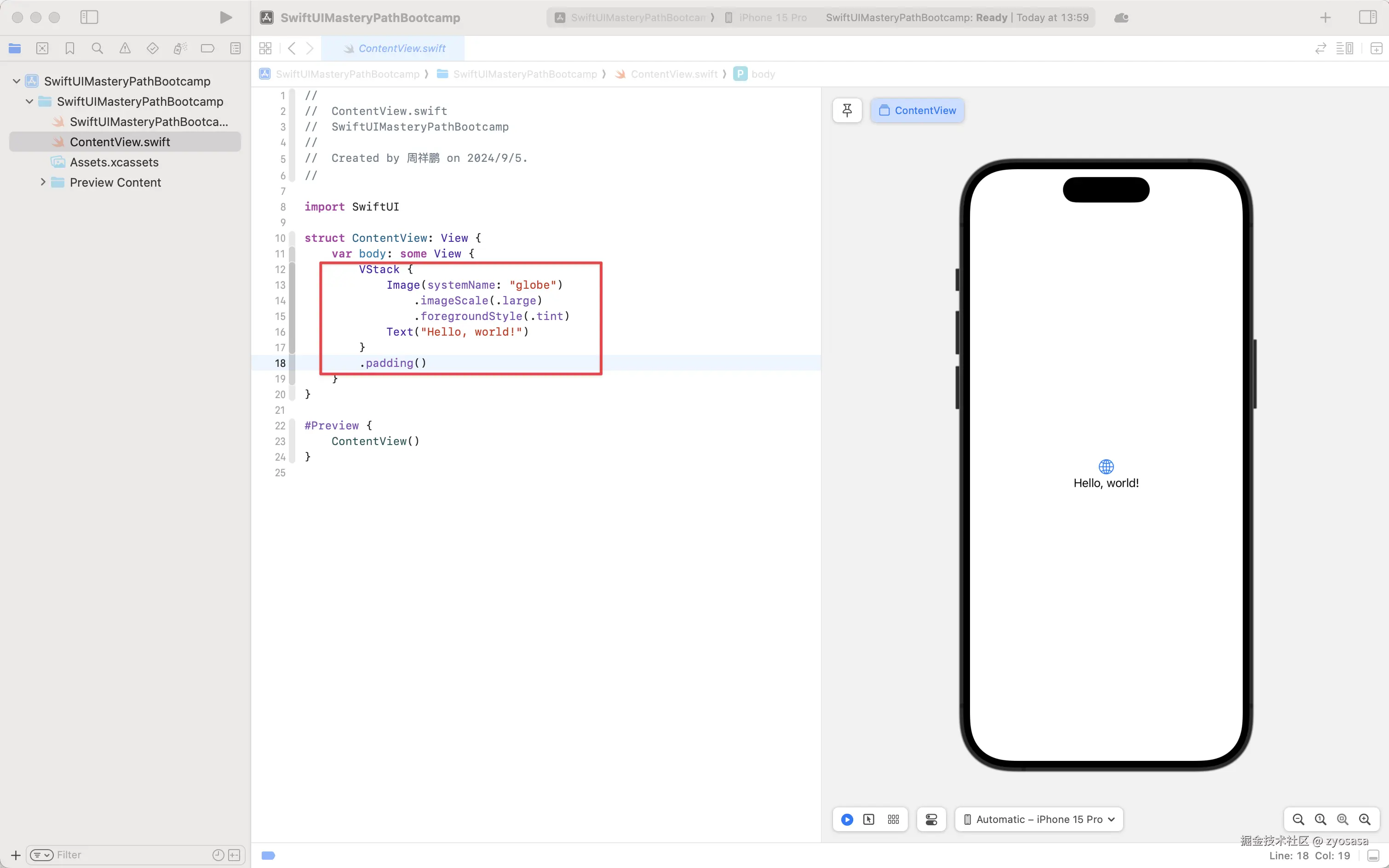Viewport: 1389px width, 868px height.
Task: Click the ContentView preview button
Action: coord(917,110)
